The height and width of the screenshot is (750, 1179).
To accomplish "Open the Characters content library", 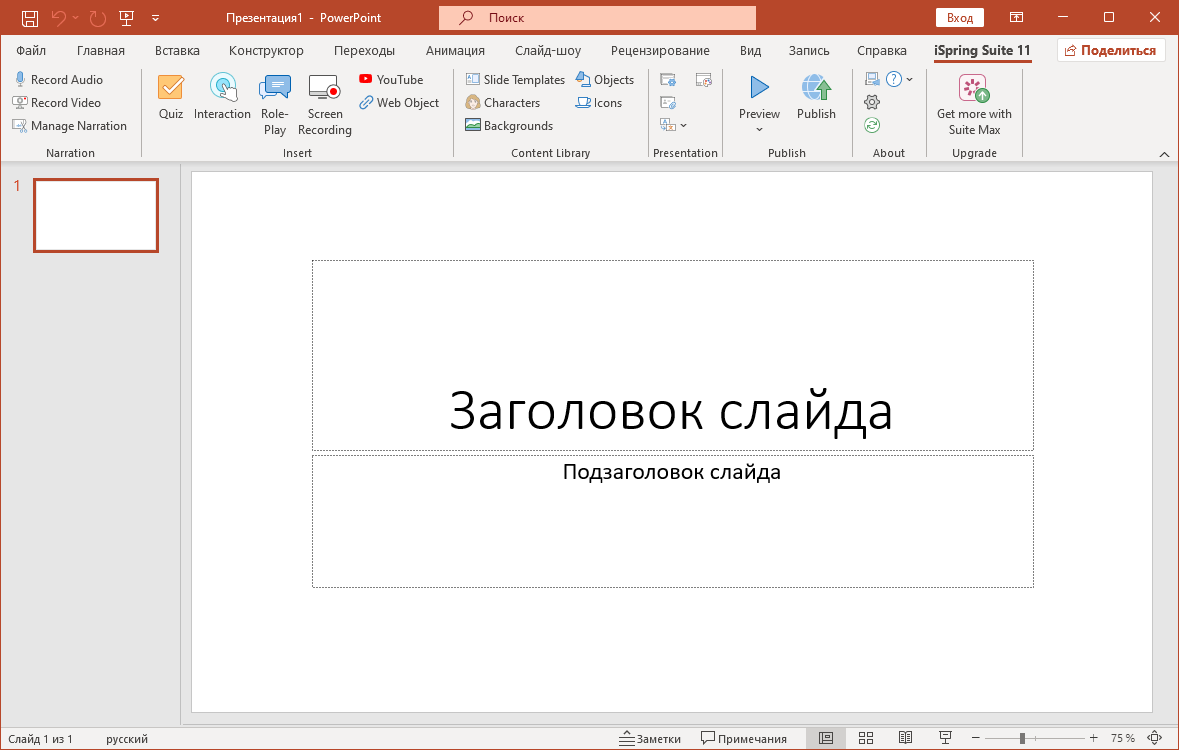I will click(503, 102).
